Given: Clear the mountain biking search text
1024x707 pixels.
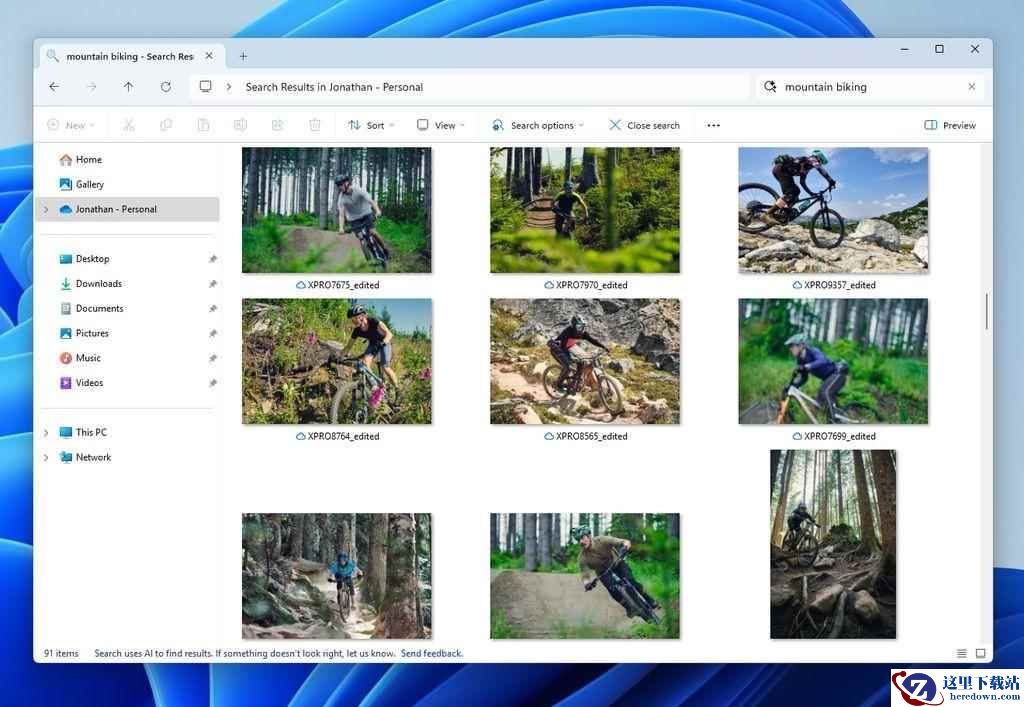Looking at the screenshot, I should 972,87.
